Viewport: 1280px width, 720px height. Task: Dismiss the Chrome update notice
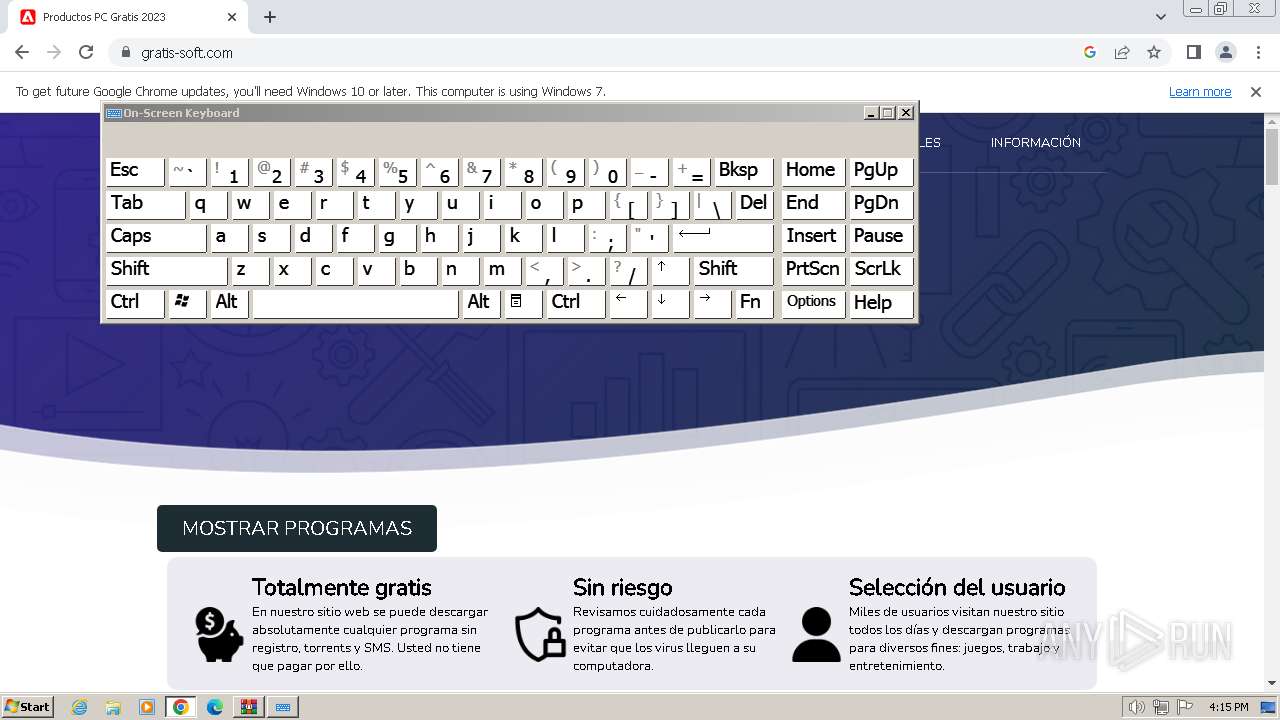click(1256, 91)
